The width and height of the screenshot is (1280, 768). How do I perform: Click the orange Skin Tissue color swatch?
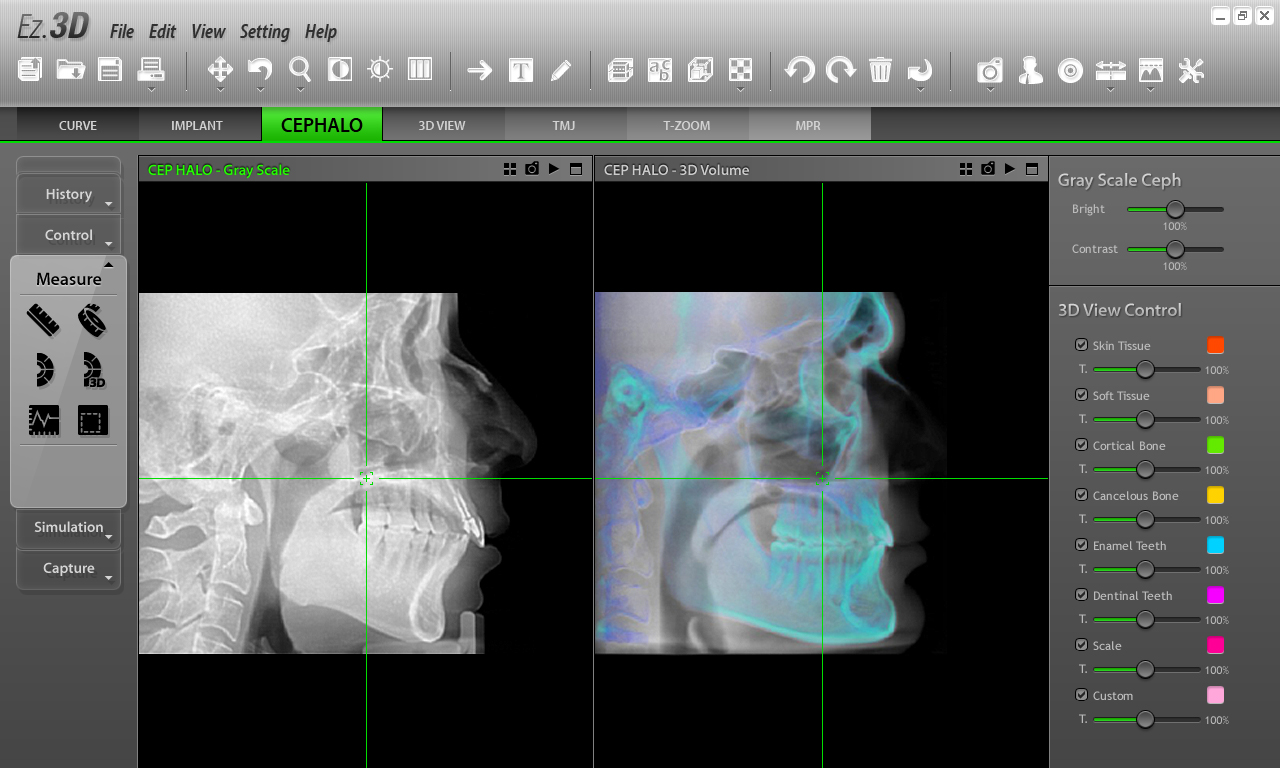click(1215, 345)
